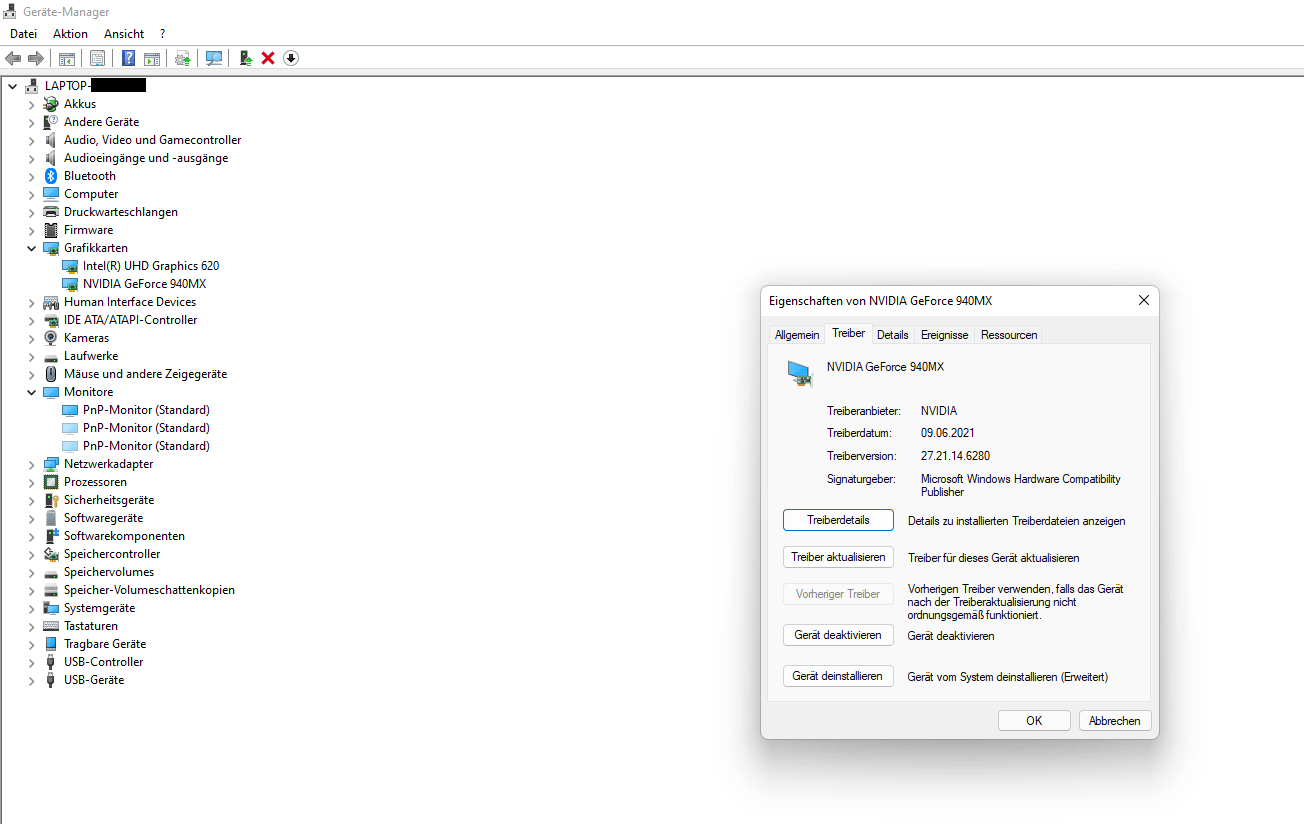Image resolution: width=1304 pixels, height=824 pixels.
Task: Select the Tragbare Geräte entry
Action: pos(105,644)
